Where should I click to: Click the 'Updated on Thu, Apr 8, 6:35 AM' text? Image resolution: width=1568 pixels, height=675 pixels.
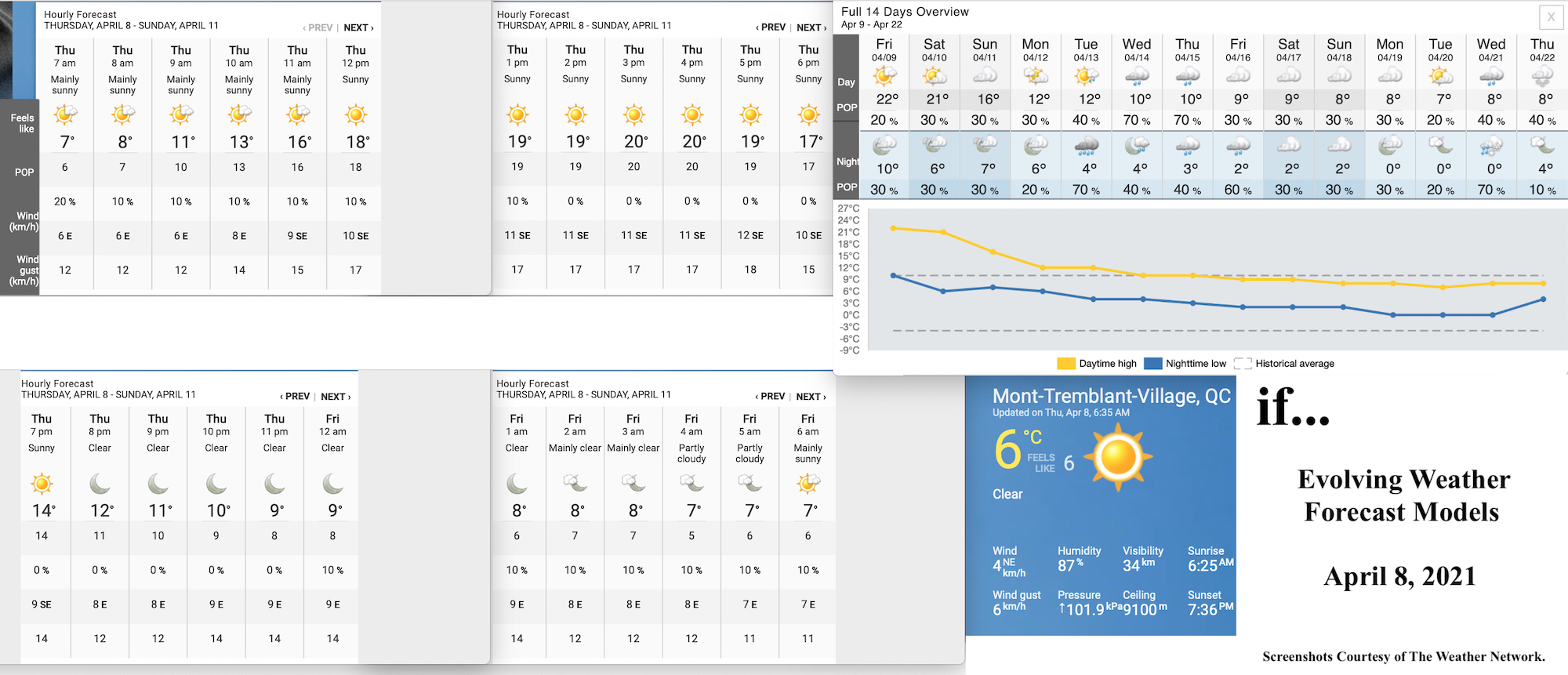pyautogui.click(x=1061, y=413)
